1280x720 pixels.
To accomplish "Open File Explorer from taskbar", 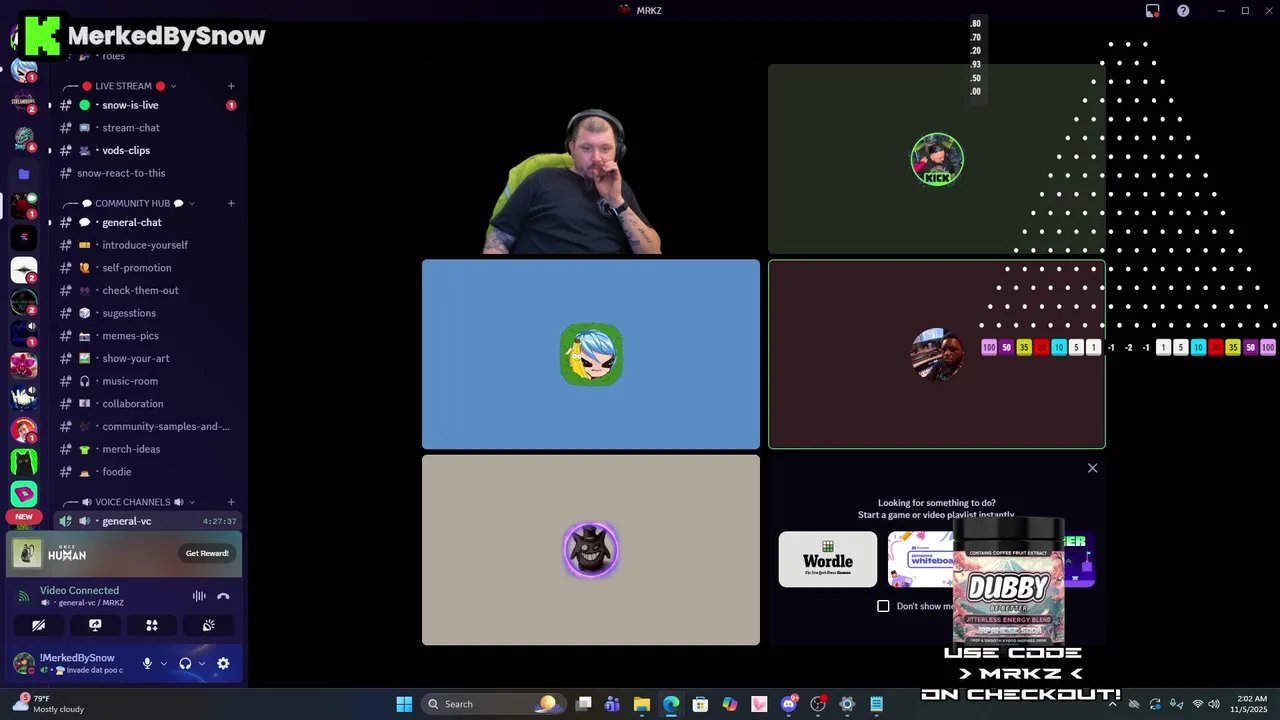I will tap(642, 704).
